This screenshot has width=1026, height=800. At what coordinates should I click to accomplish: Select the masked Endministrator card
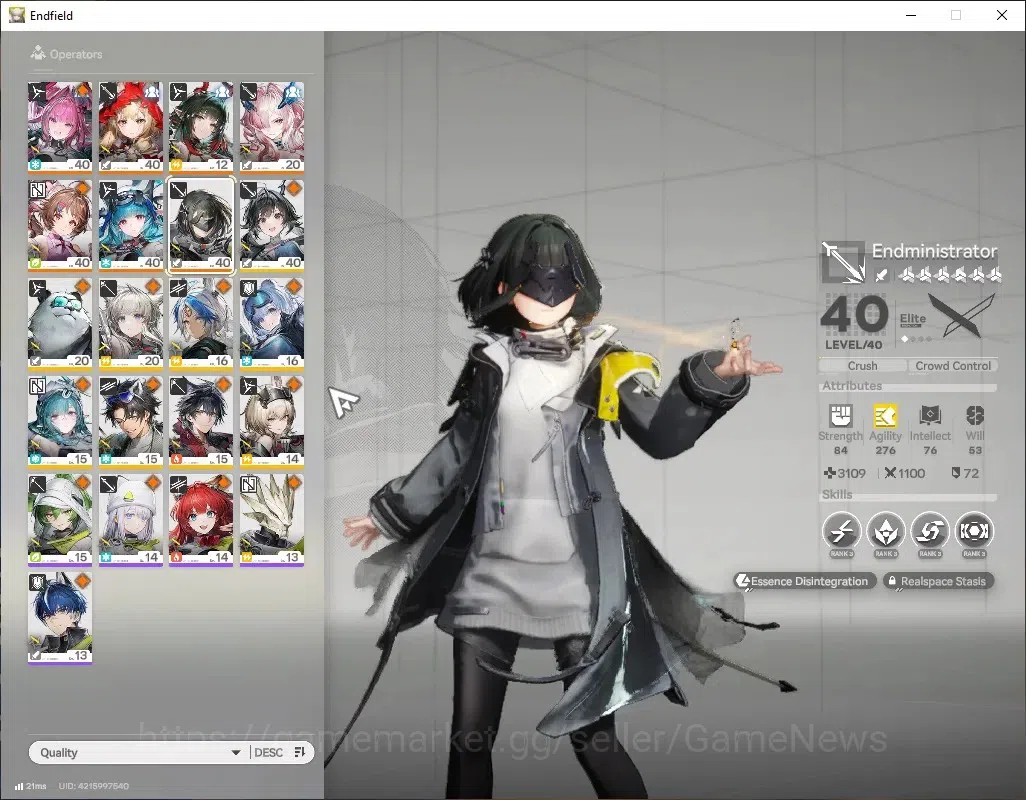point(201,225)
